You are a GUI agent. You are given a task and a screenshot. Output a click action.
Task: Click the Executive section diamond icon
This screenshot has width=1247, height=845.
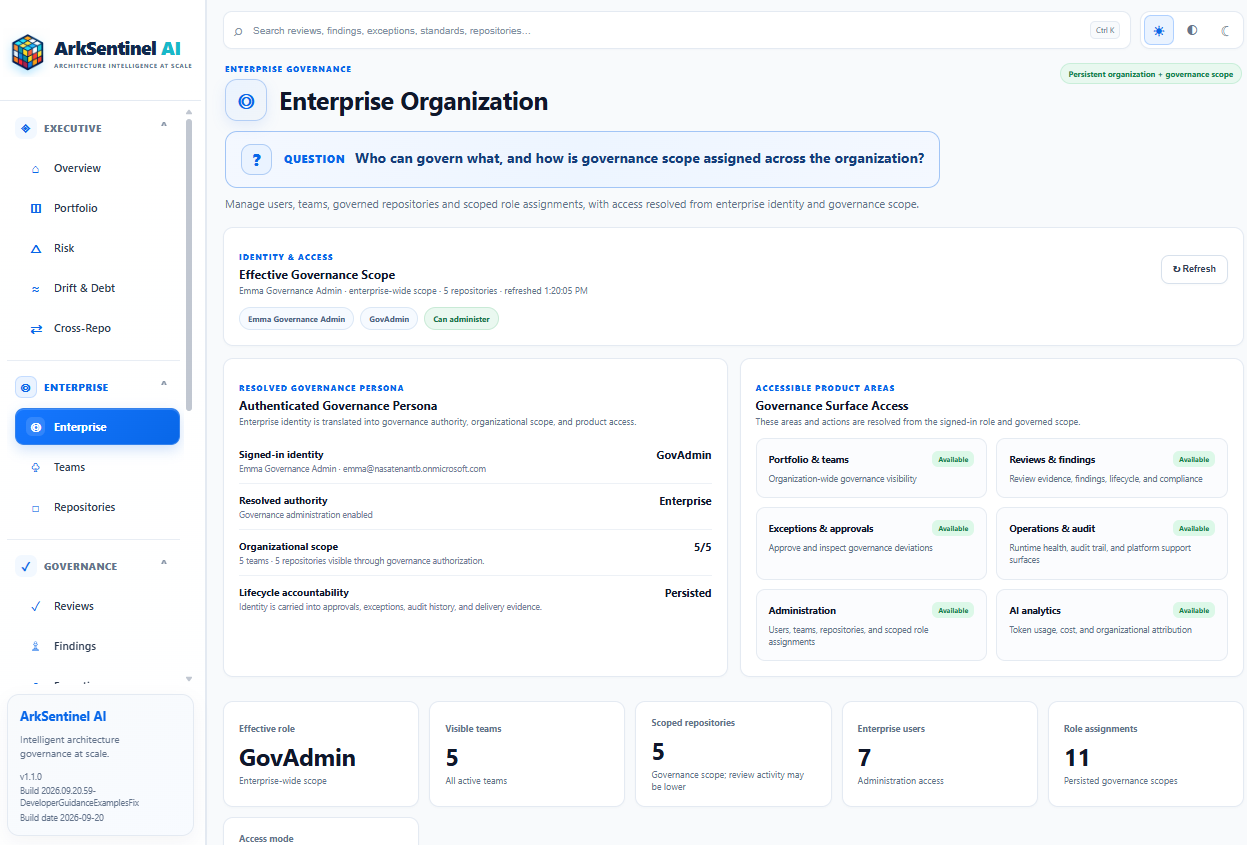[26, 128]
